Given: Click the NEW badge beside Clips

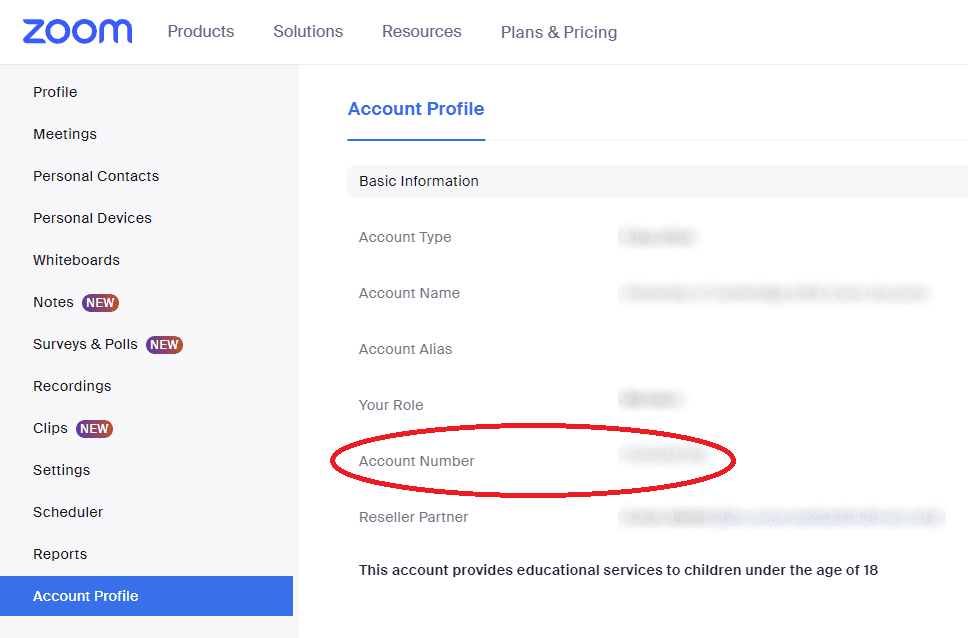Looking at the screenshot, I should [94, 429].
